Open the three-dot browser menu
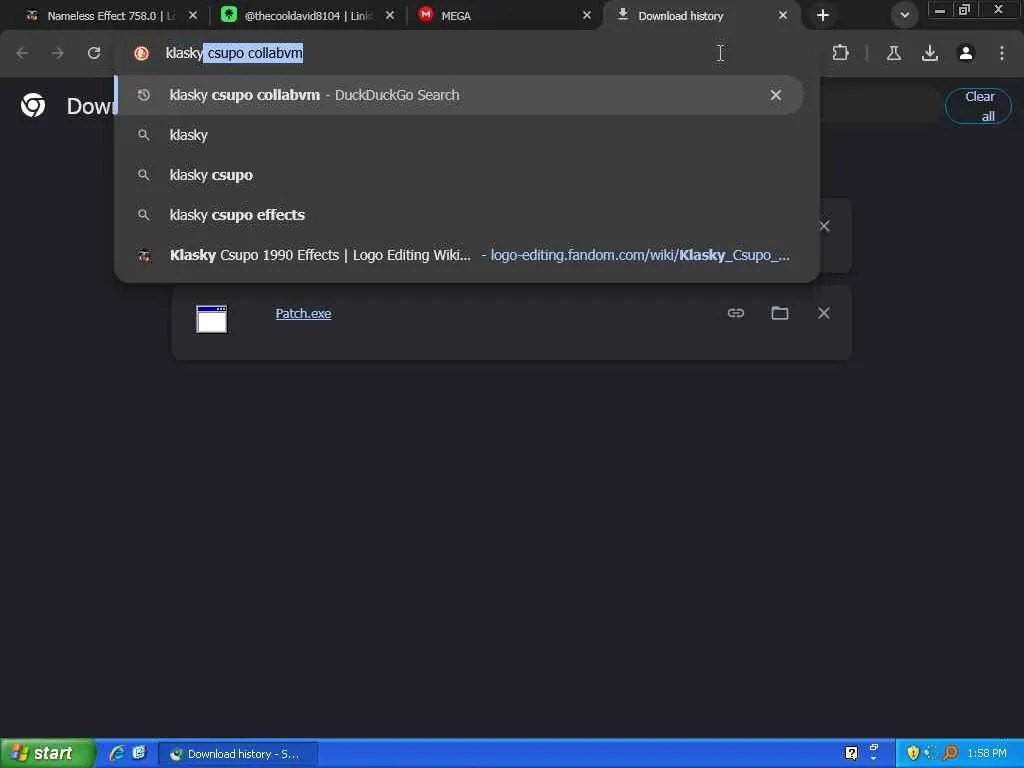The image size is (1024, 768). point(1002,53)
